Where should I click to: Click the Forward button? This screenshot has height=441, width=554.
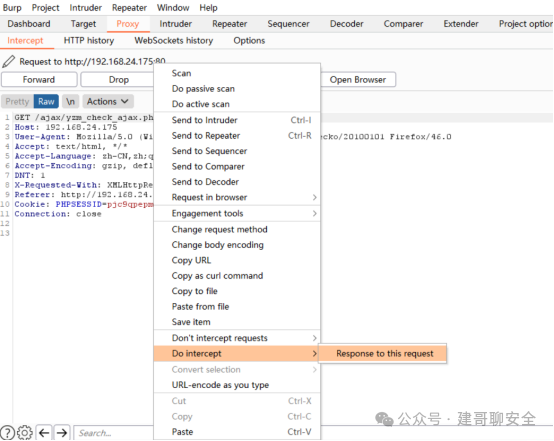click(x=39, y=80)
